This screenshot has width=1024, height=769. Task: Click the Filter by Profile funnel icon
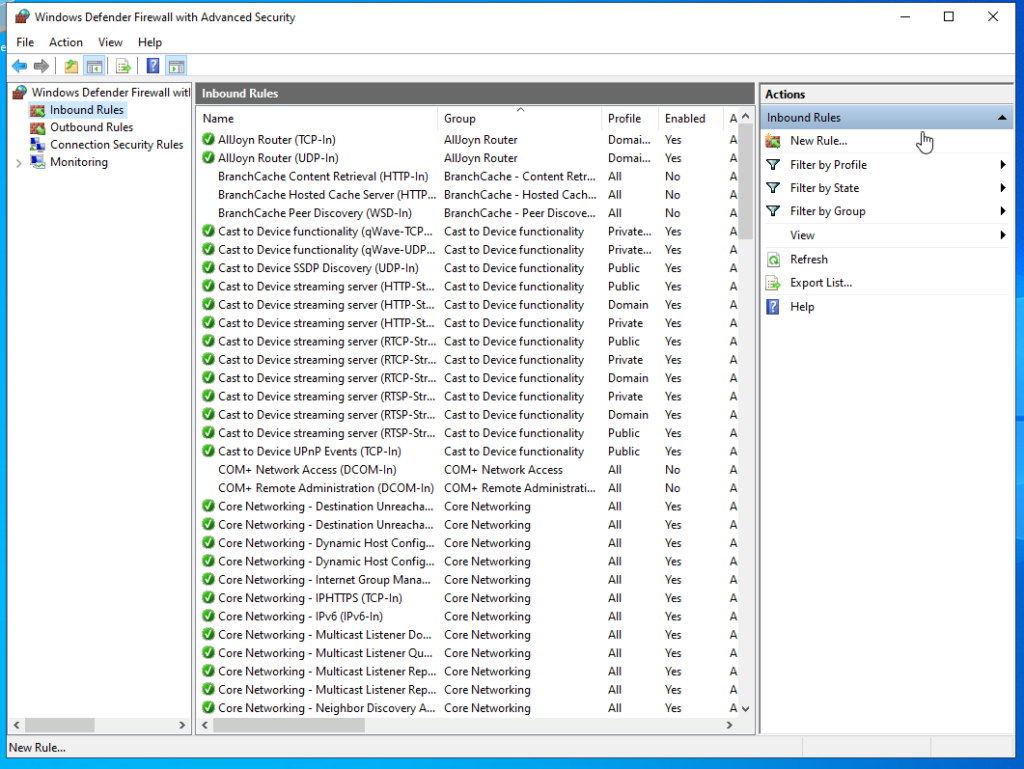coord(773,165)
